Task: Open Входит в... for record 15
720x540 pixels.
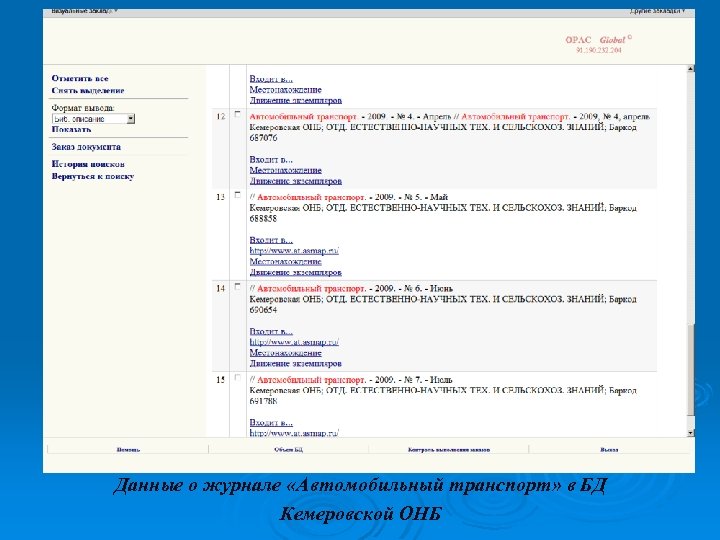Action: coord(271,422)
